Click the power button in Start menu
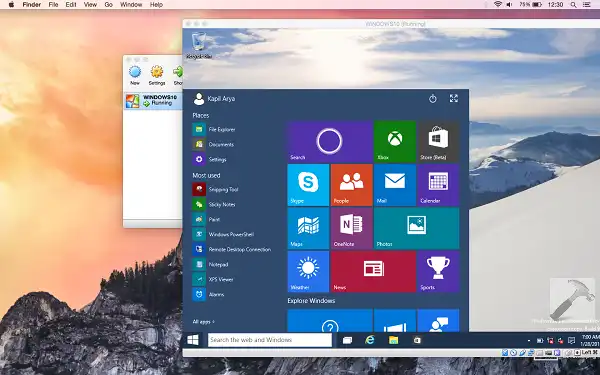Screen dimensions: 600x375 click(433, 99)
